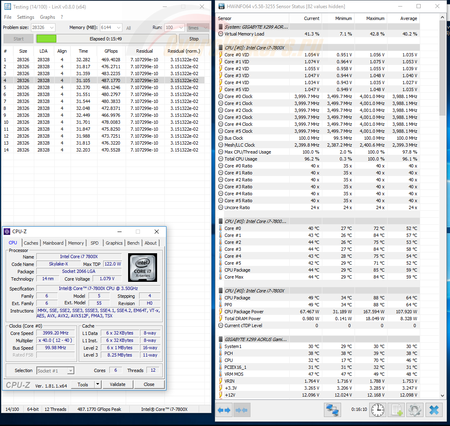Click the Bus Clock sensor icon

pyautogui.click(x=220, y=138)
